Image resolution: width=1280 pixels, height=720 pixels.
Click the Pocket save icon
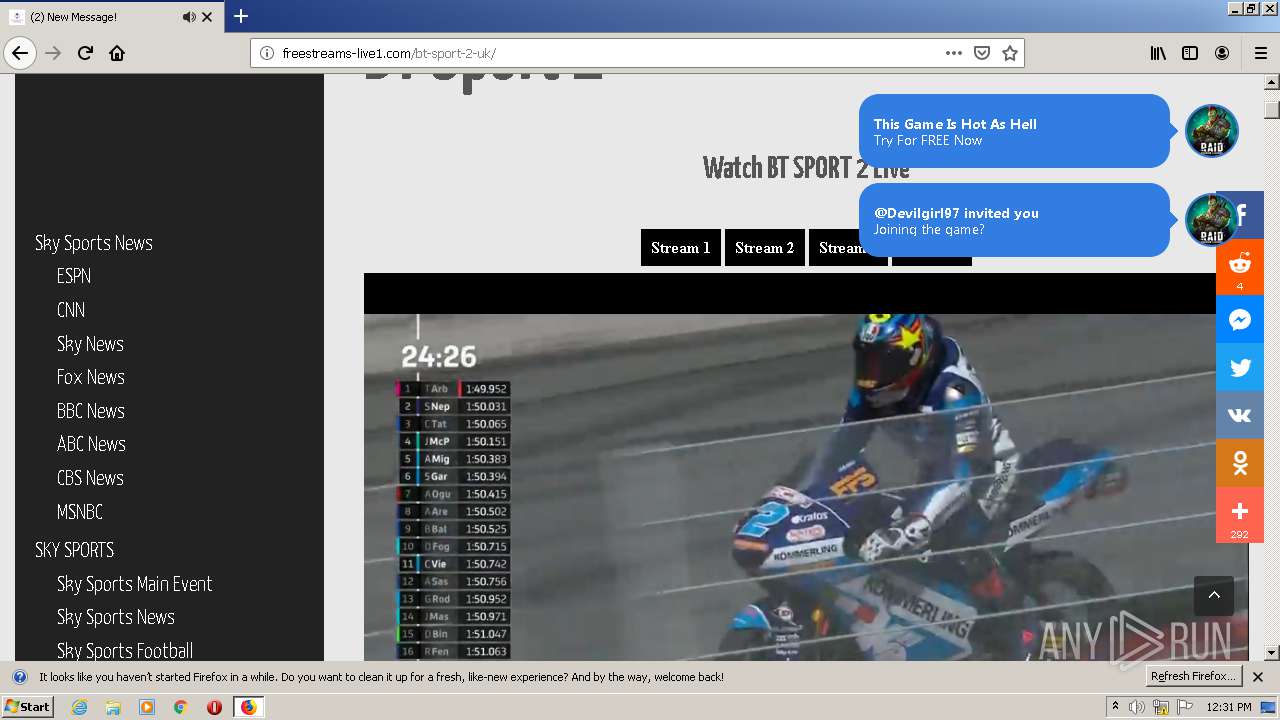982,53
